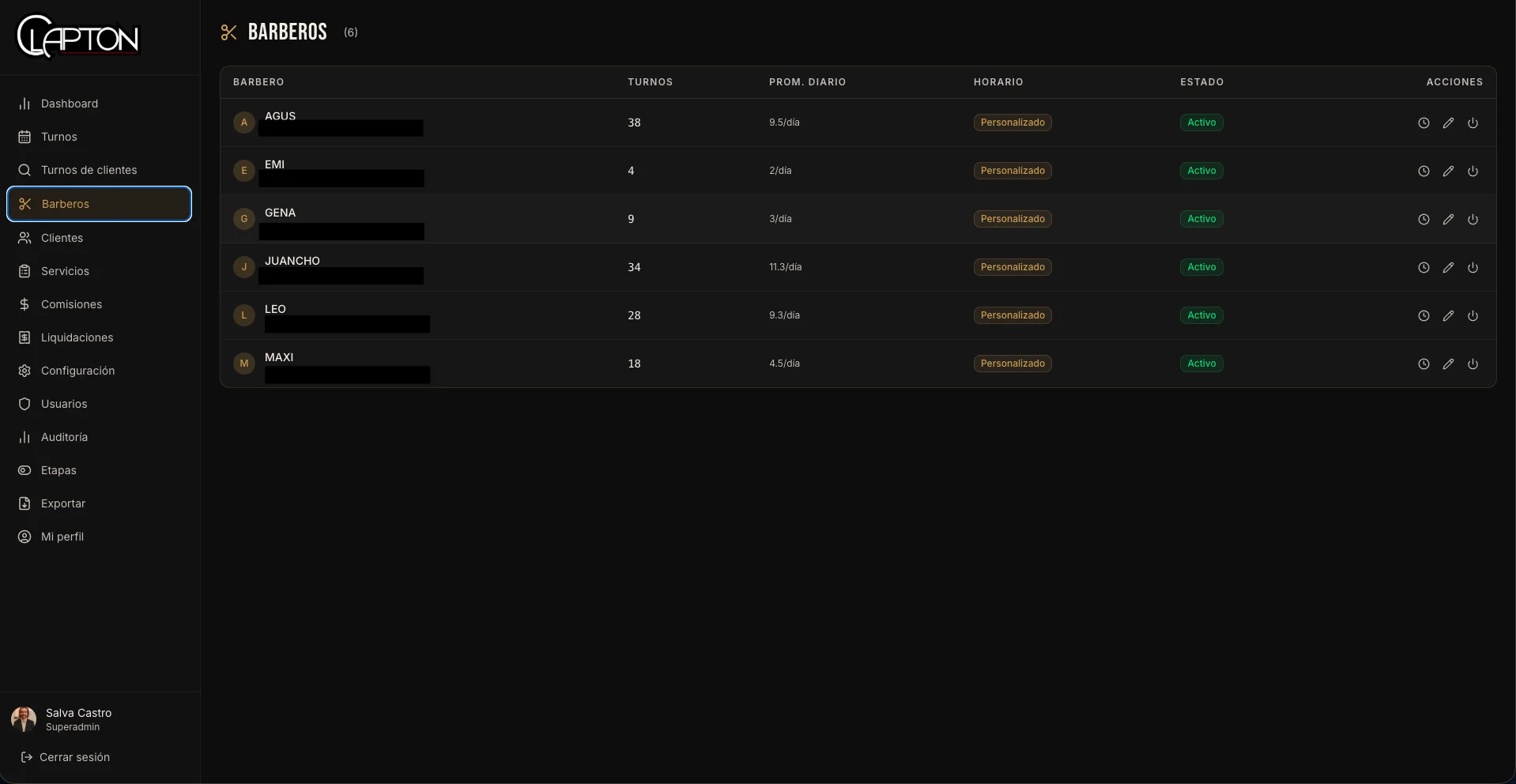Open schedule clock icon for MAXI

tap(1424, 364)
